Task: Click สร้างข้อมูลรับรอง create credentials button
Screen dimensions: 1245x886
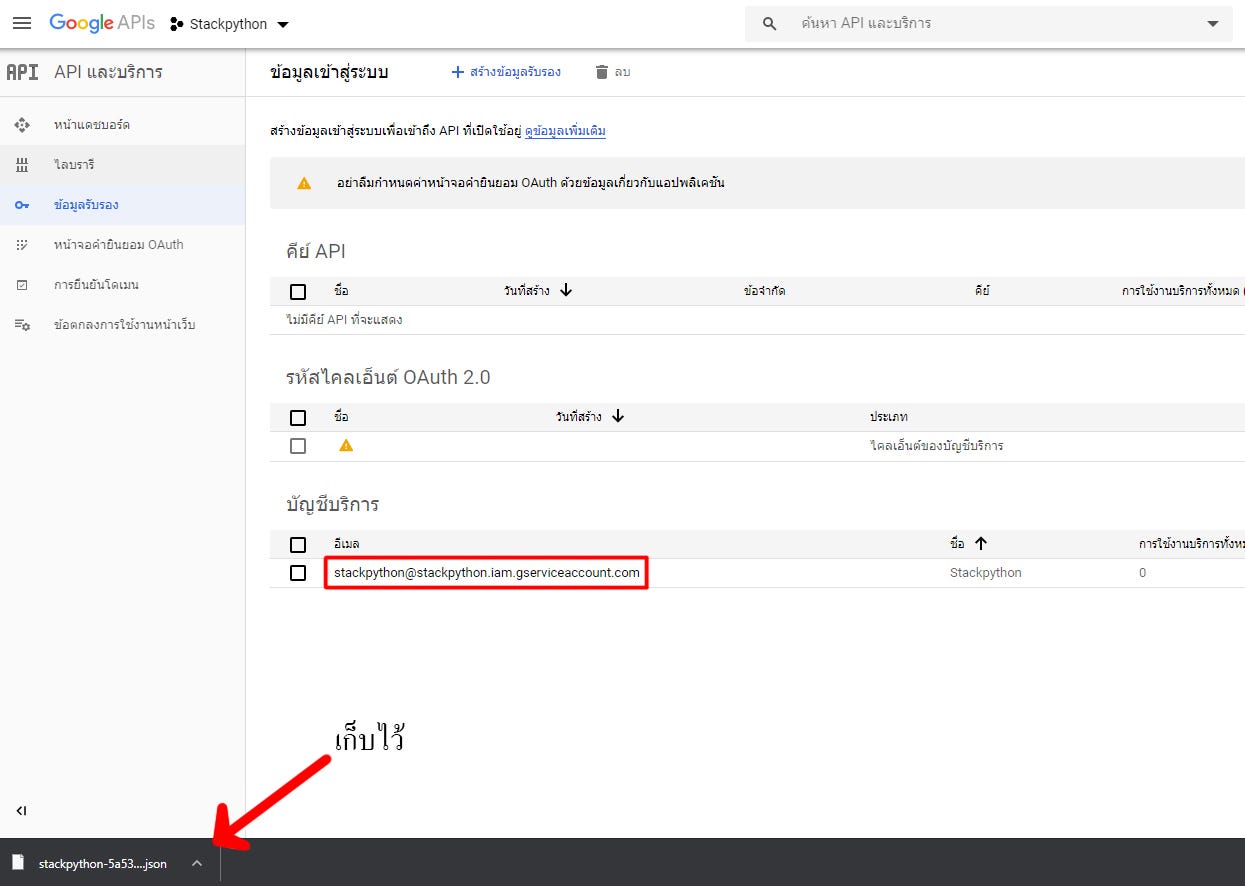Action: (x=506, y=72)
